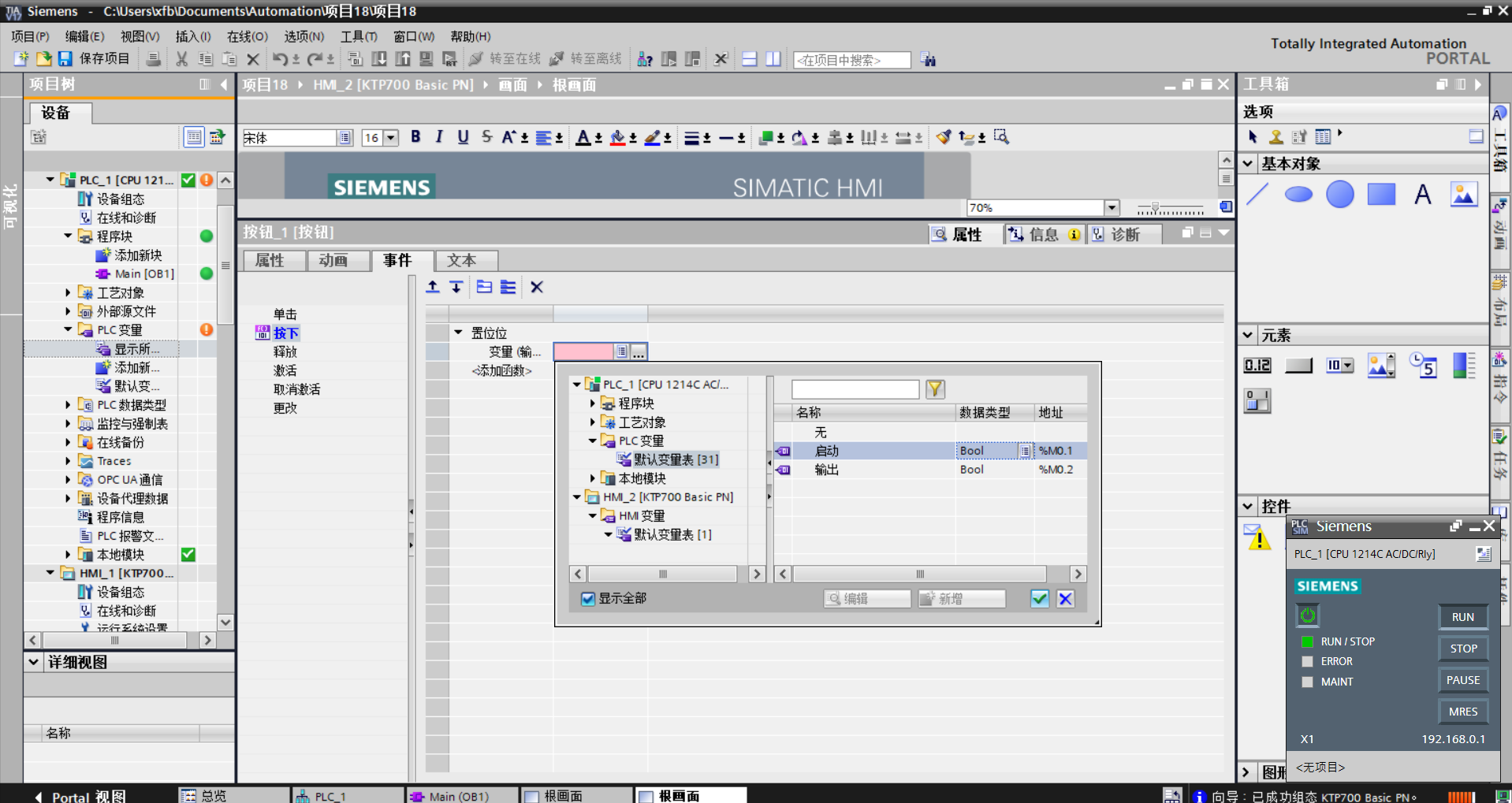Cancel tag selection with blue X icon
Screen dimensions: 1512x803
(x=1065, y=599)
